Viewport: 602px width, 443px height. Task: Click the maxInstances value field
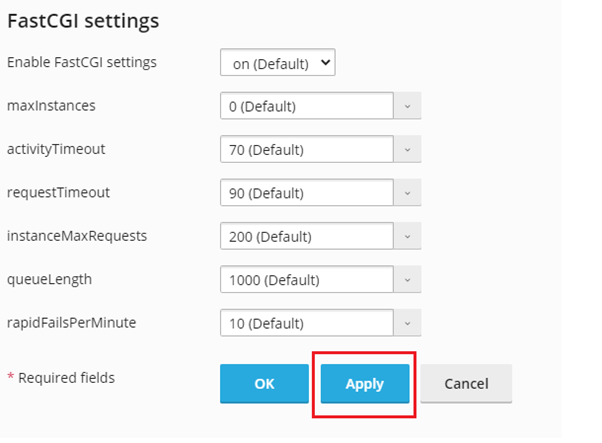[x=306, y=106]
